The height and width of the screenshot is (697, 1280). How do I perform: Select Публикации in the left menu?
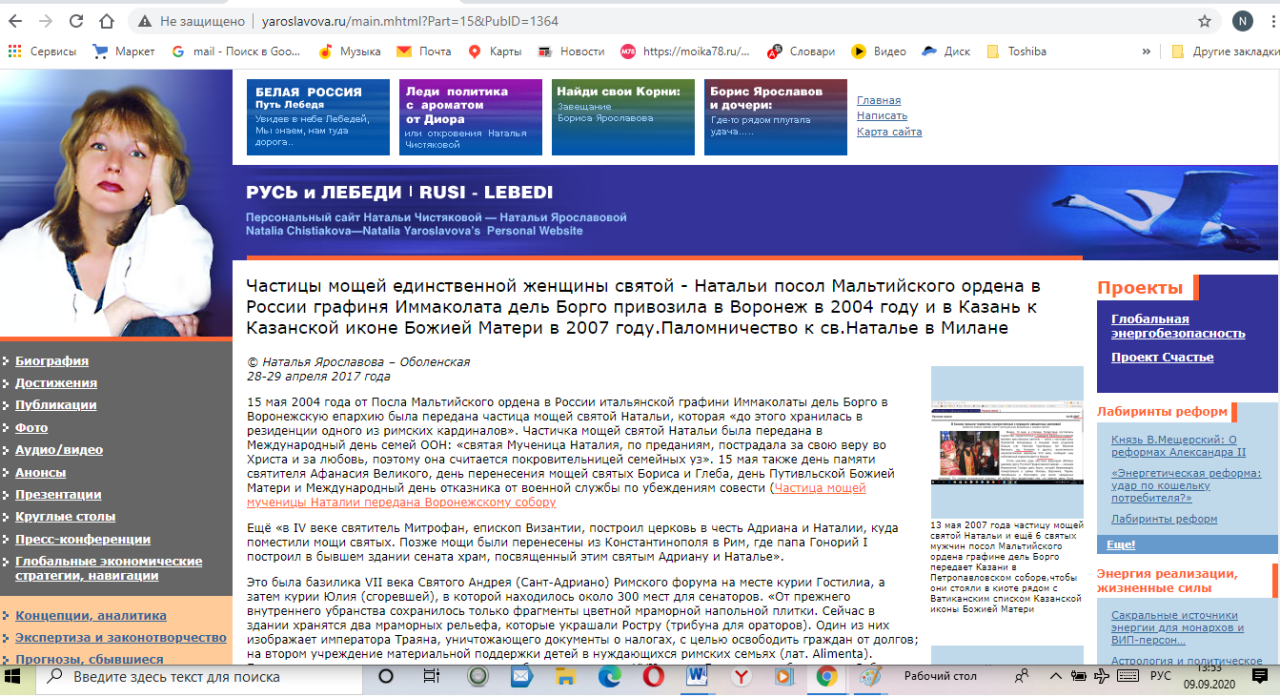point(56,405)
